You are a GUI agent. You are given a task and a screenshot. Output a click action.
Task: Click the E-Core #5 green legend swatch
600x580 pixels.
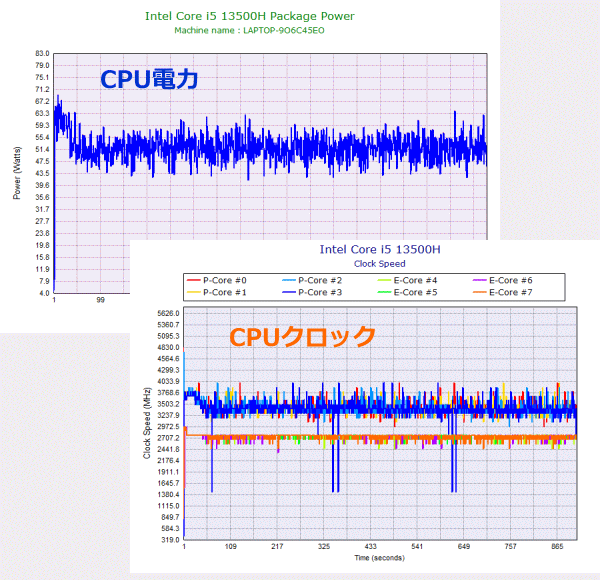(384, 292)
